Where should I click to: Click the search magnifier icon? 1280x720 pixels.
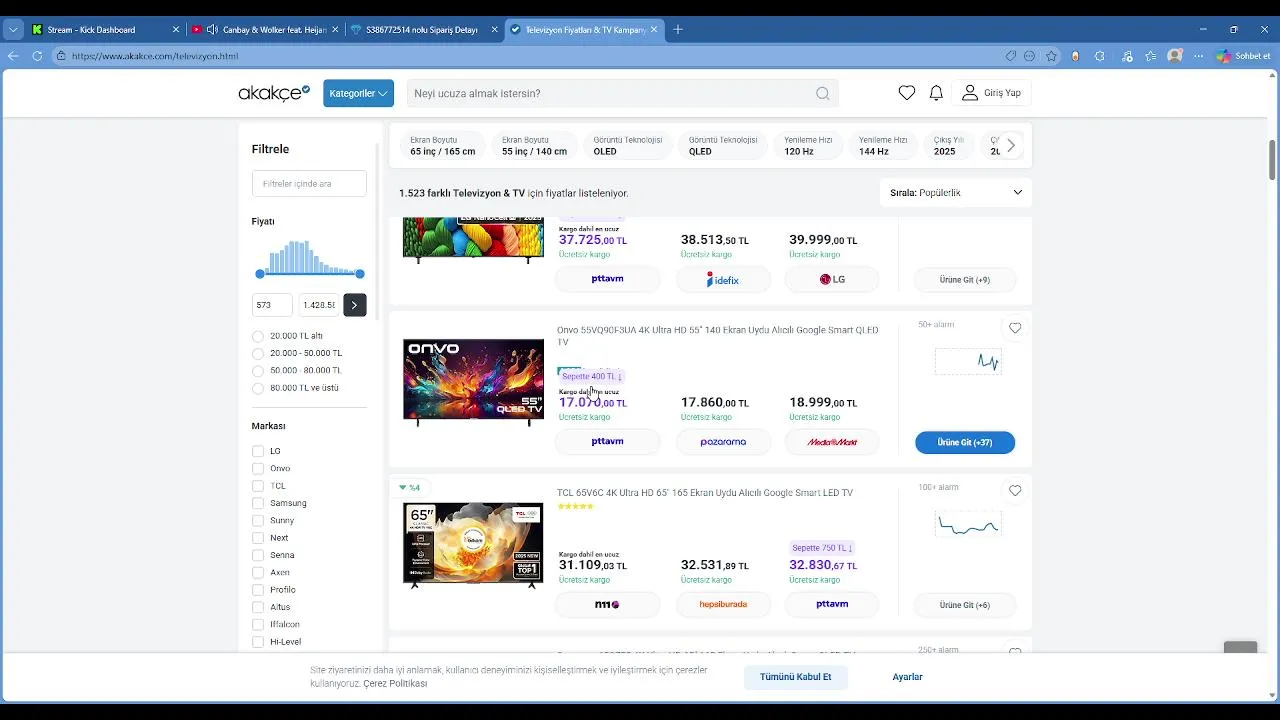pos(822,93)
